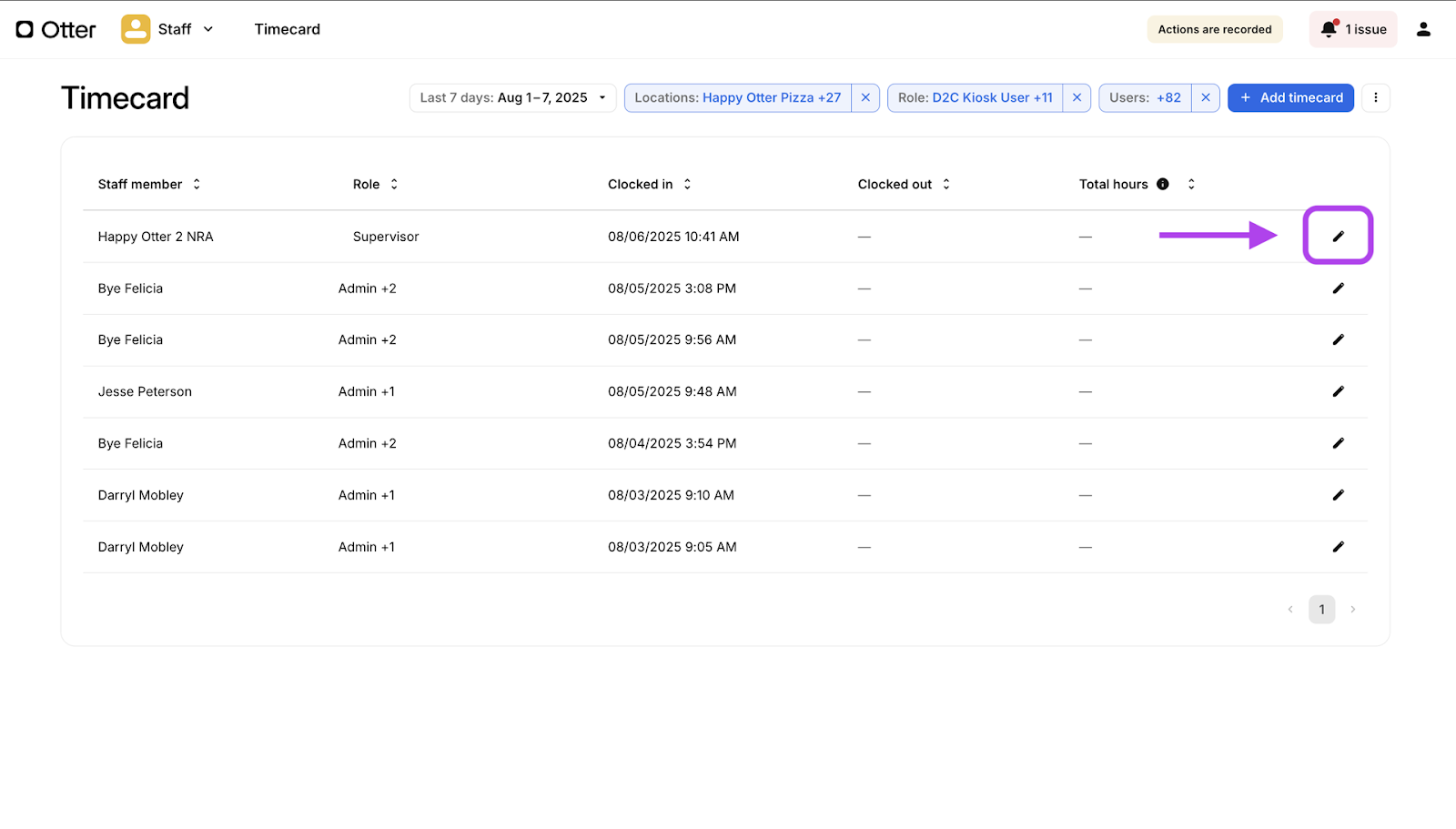Viewport: 1456px width, 829px height.
Task: Clear the Role filter chip
Action: pyautogui.click(x=1077, y=97)
